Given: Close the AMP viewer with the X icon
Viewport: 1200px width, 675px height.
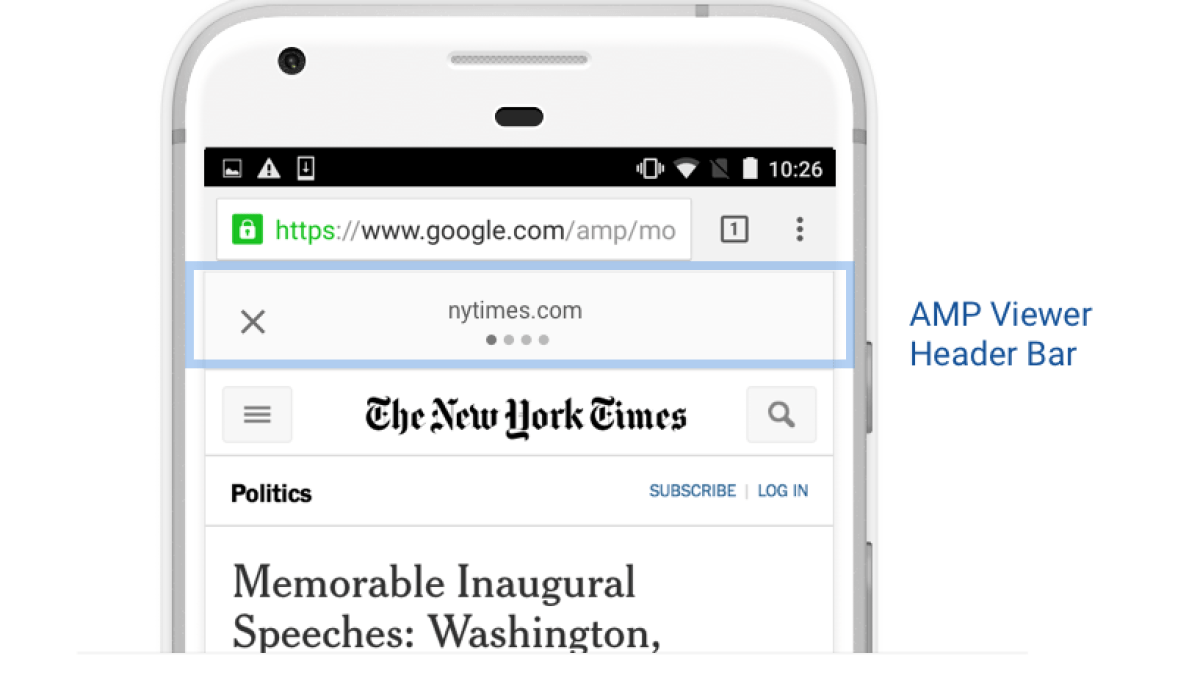Looking at the screenshot, I should tap(253, 321).
